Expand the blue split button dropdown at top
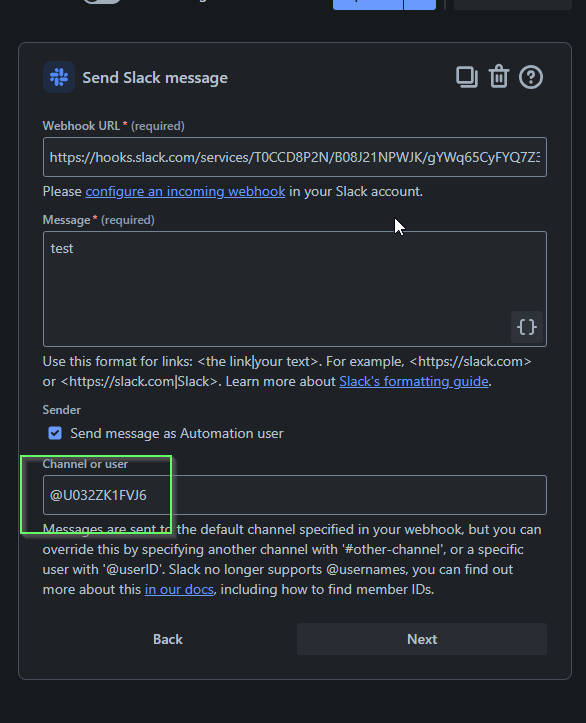Viewport: 586px width, 723px height. coord(420,4)
